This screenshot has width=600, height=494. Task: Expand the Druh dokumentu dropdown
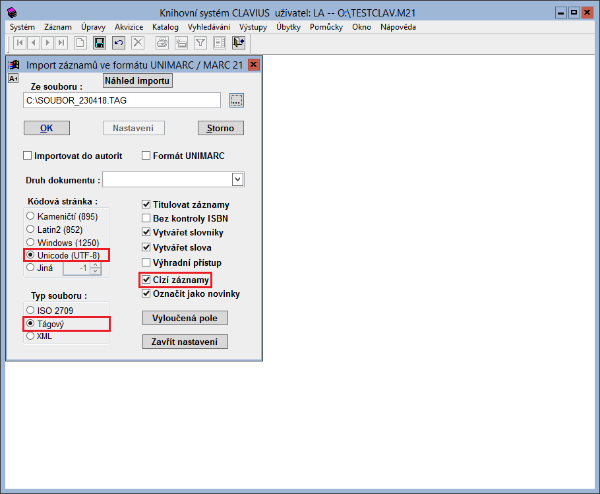[238, 180]
